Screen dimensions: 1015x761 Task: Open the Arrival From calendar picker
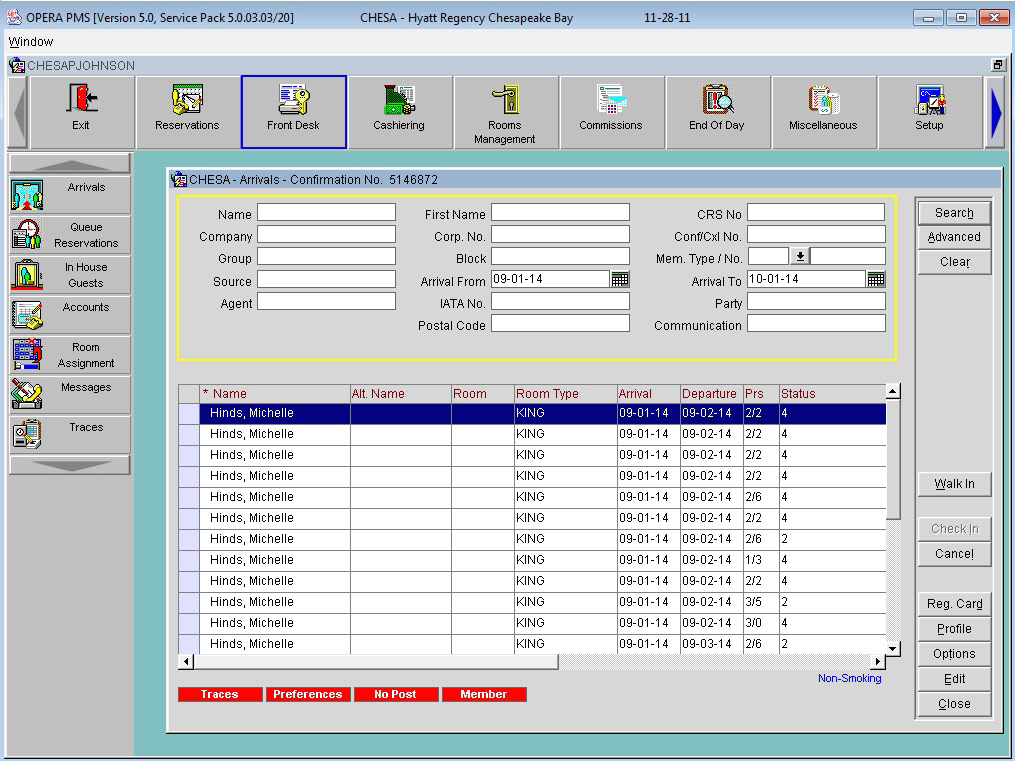click(x=620, y=280)
